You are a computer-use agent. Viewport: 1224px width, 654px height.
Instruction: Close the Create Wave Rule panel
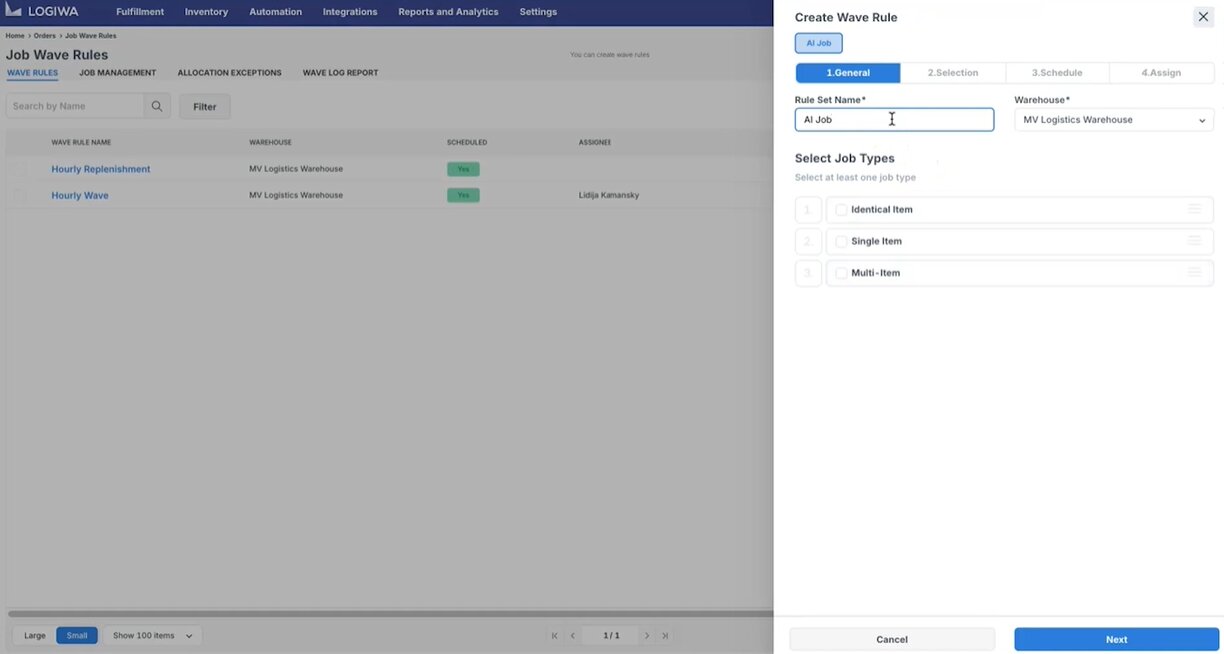pos(1203,17)
